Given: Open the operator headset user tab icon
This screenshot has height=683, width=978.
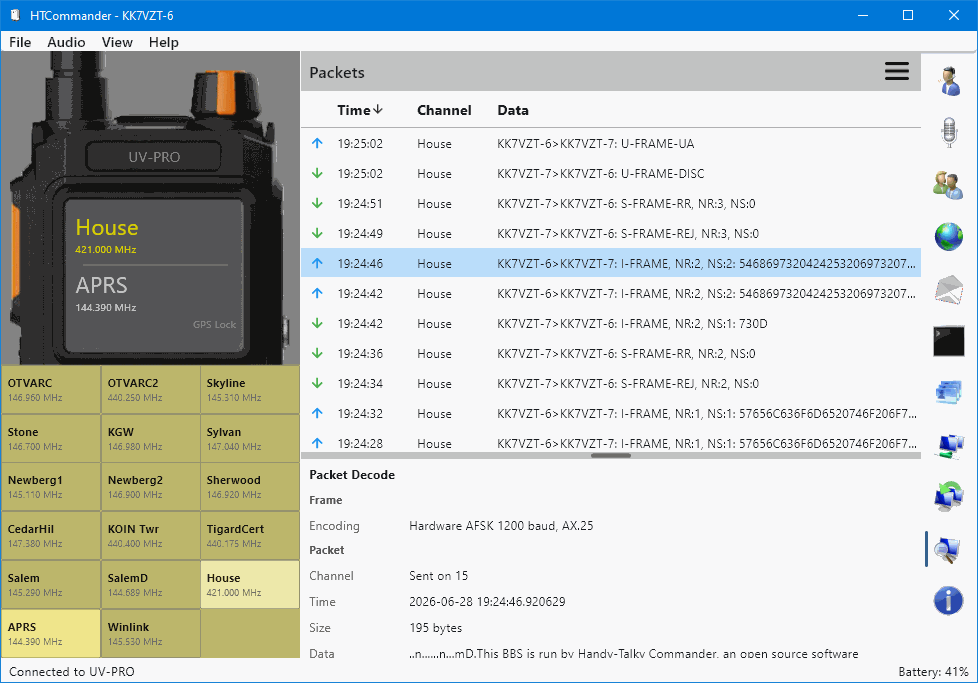Looking at the screenshot, I should click(x=949, y=81).
